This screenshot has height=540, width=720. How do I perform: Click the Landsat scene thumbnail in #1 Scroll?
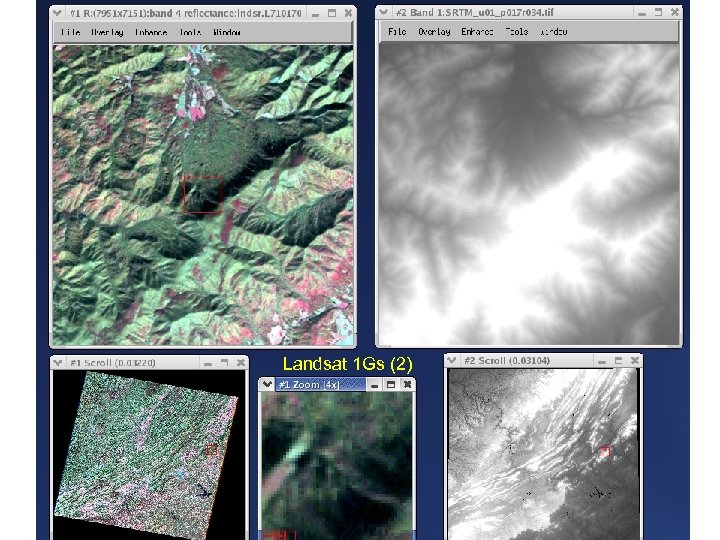[146, 454]
